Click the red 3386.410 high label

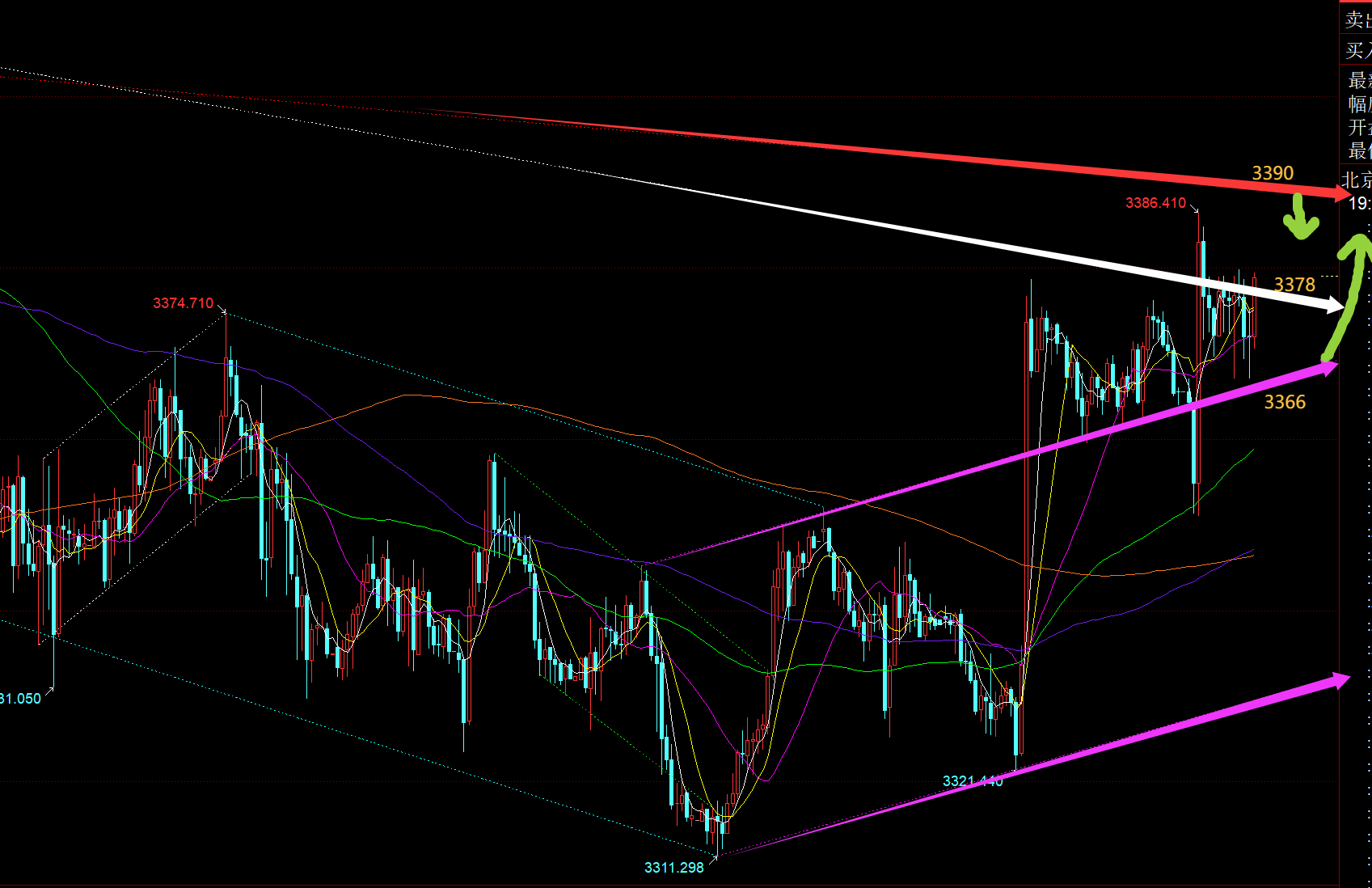pyautogui.click(x=1155, y=203)
